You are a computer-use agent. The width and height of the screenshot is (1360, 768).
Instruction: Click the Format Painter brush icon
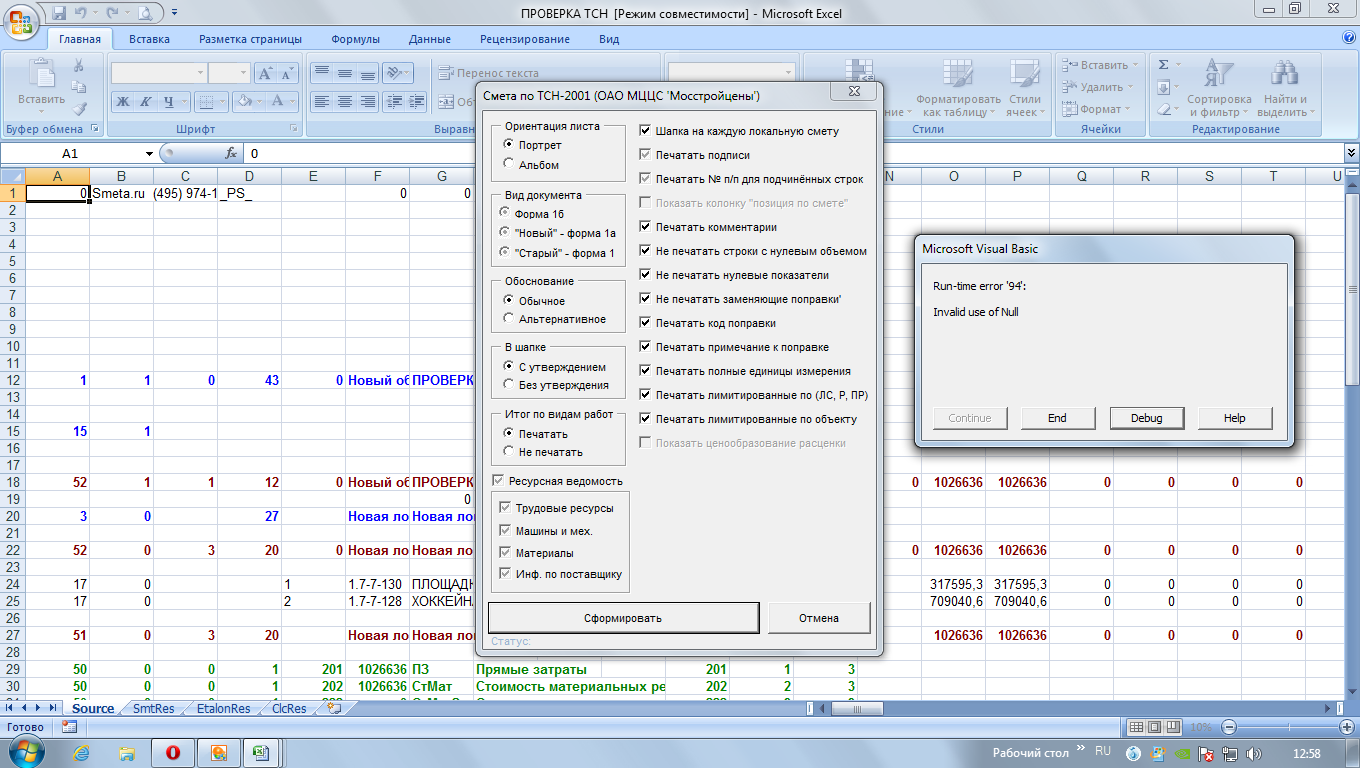(79, 109)
